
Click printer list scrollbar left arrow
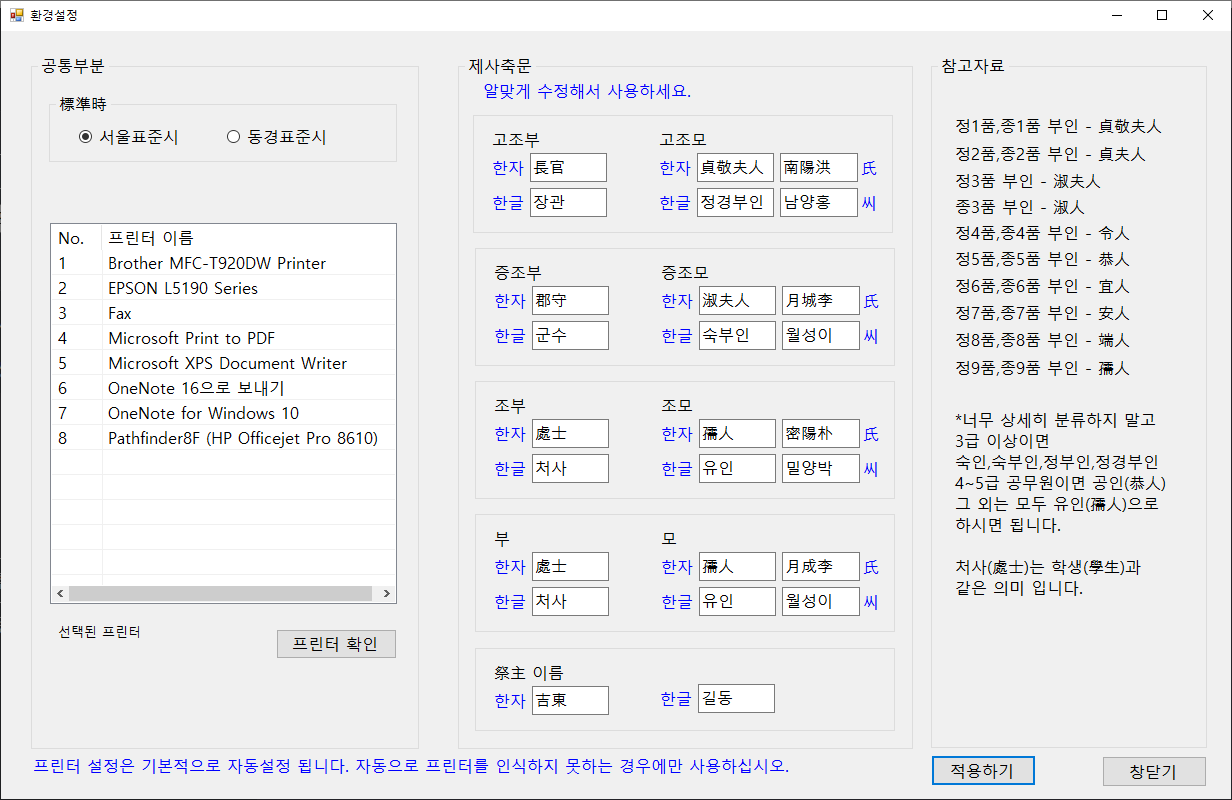[x=60, y=594]
